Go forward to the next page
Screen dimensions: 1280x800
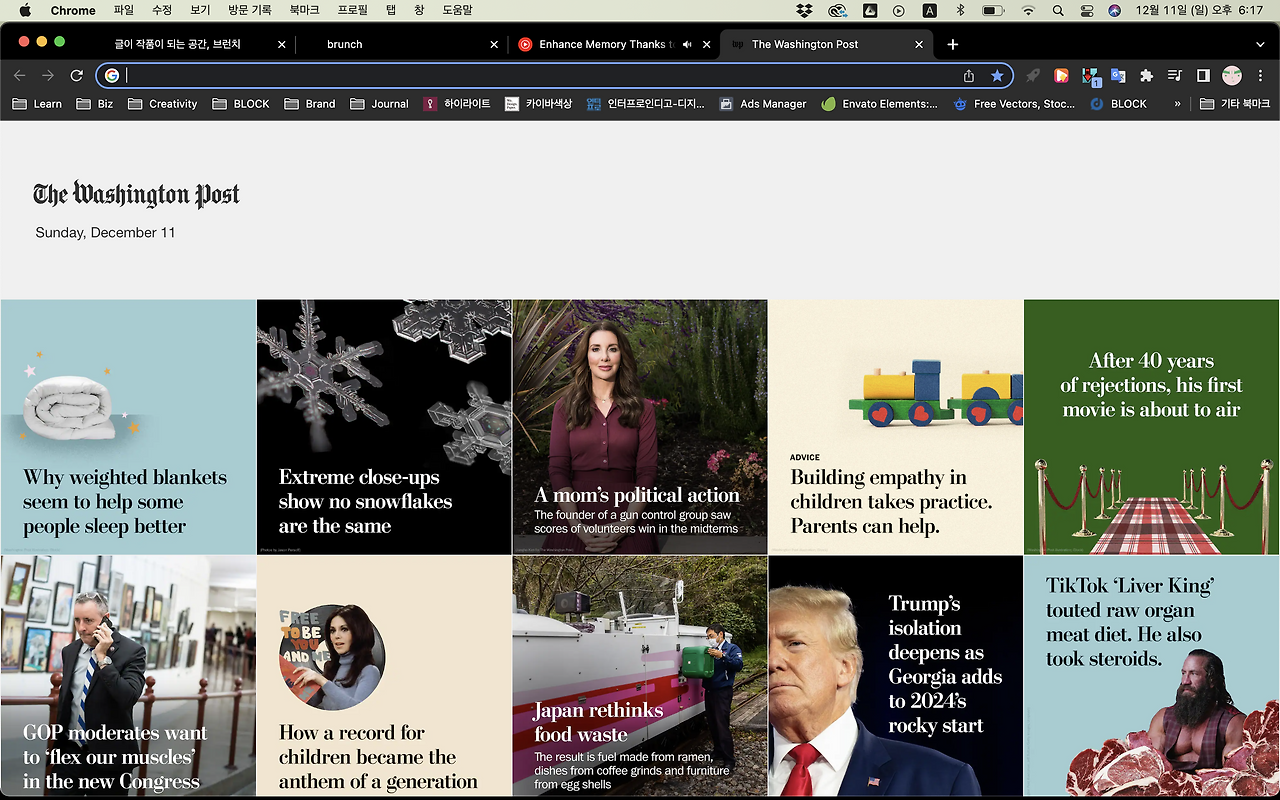point(48,76)
